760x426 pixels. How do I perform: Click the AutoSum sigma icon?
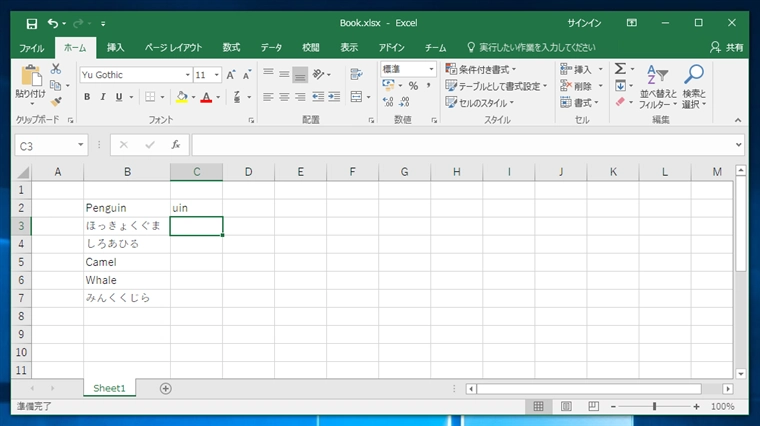click(620, 69)
